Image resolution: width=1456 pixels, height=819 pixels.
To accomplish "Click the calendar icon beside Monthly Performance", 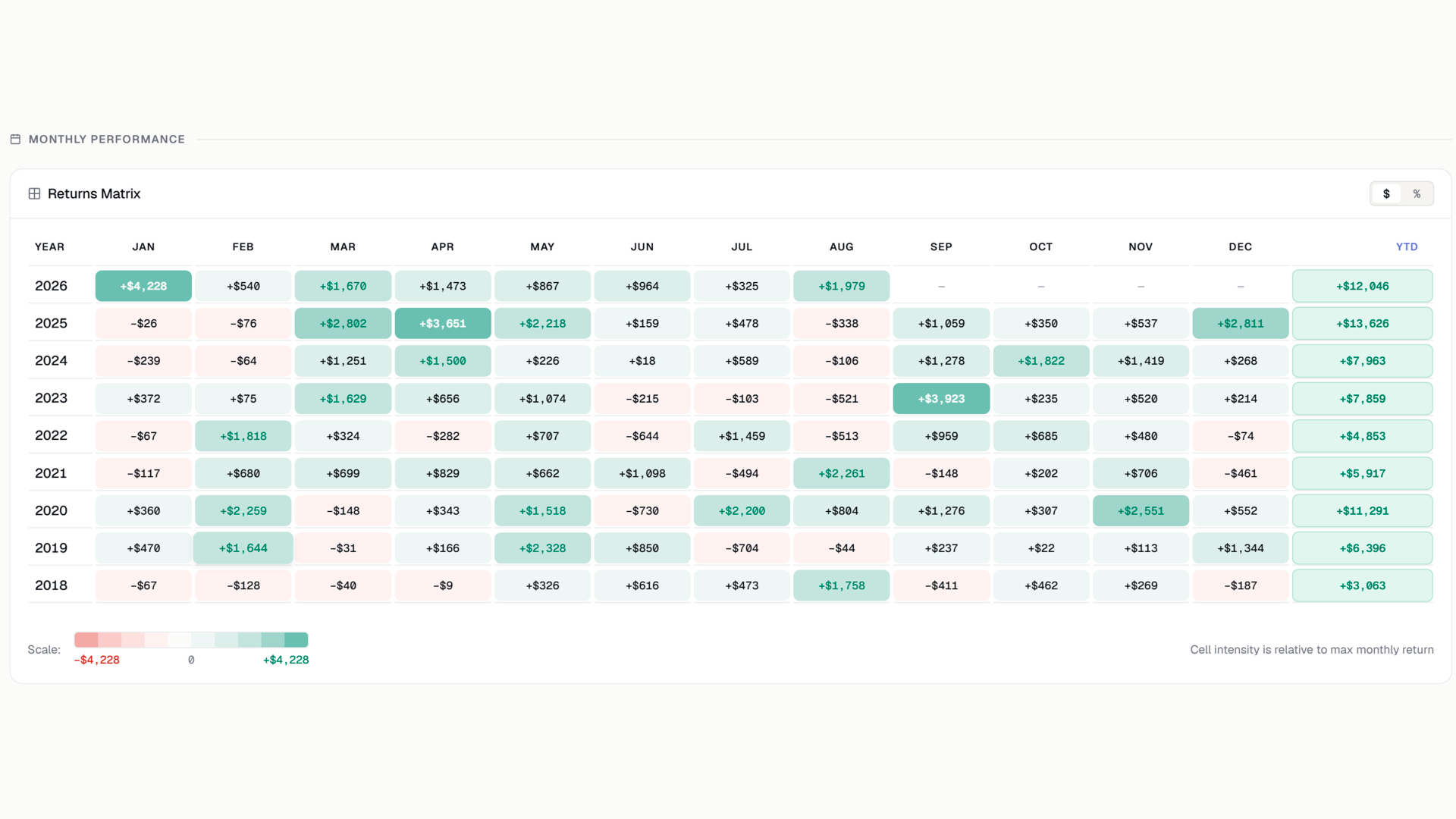I will 15,140.
